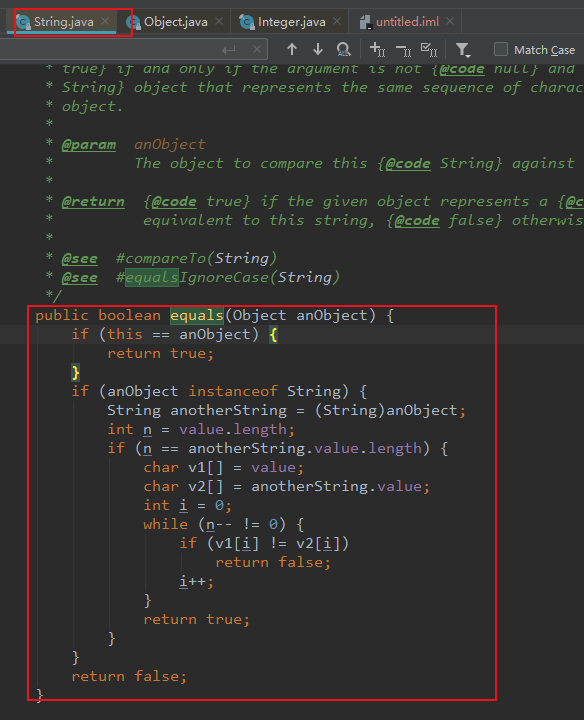The width and height of the screenshot is (584, 720).
Task: Switch to the Object.java tab
Action: pos(175,22)
